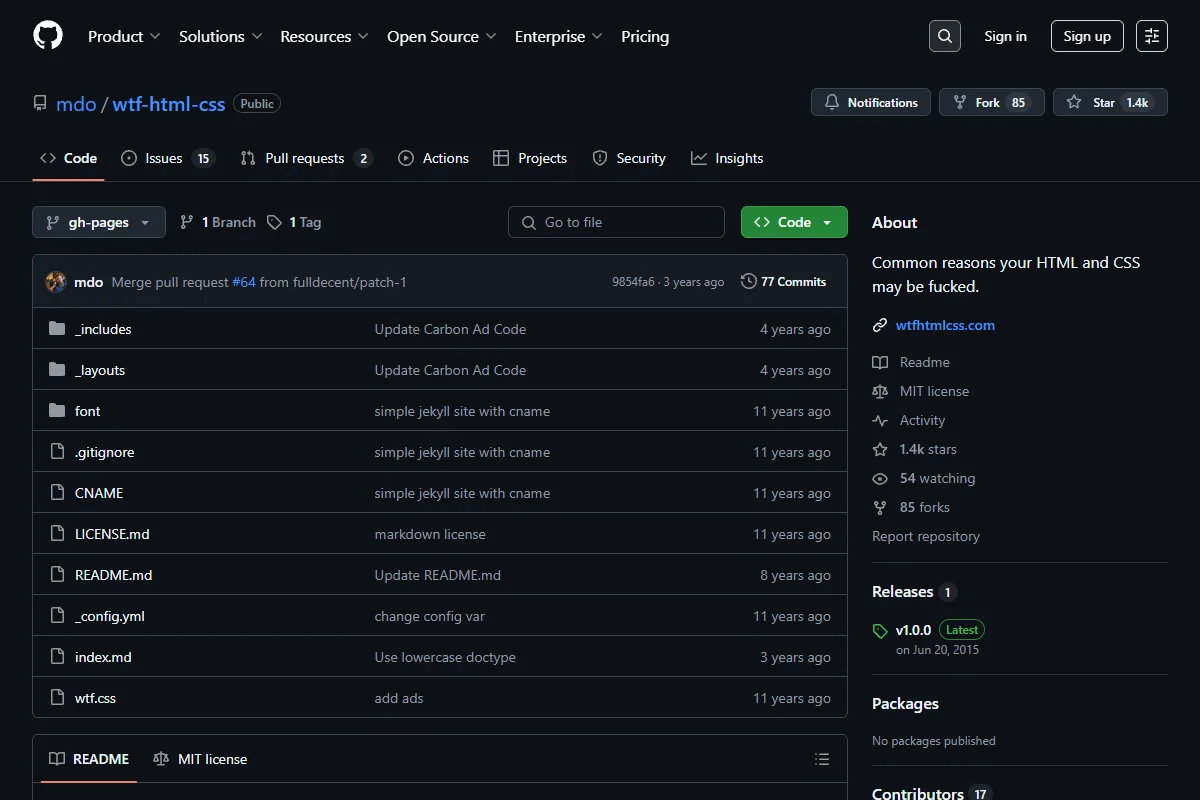Viewport: 1200px width, 800px height.
Task: Open the Product menu dropdown
Action: coord(124,36)
